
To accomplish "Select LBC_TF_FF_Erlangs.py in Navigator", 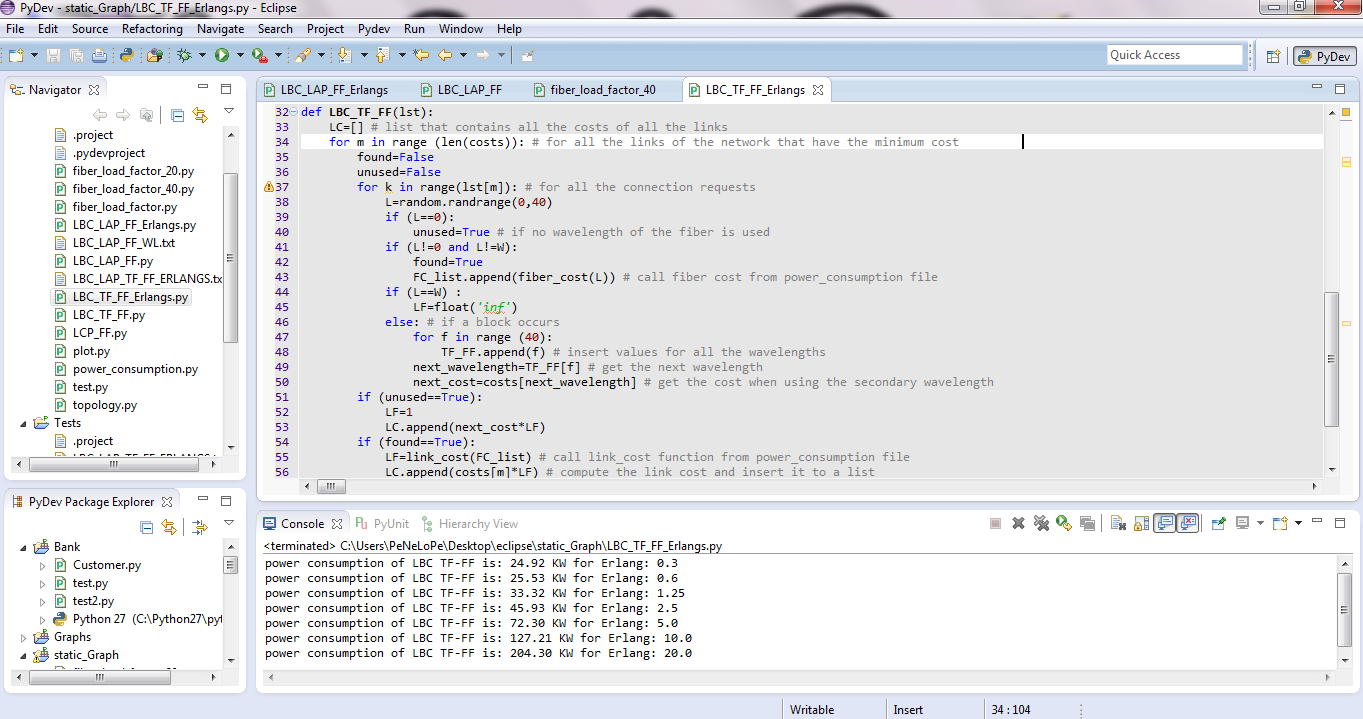I will [x=130, y=297].
